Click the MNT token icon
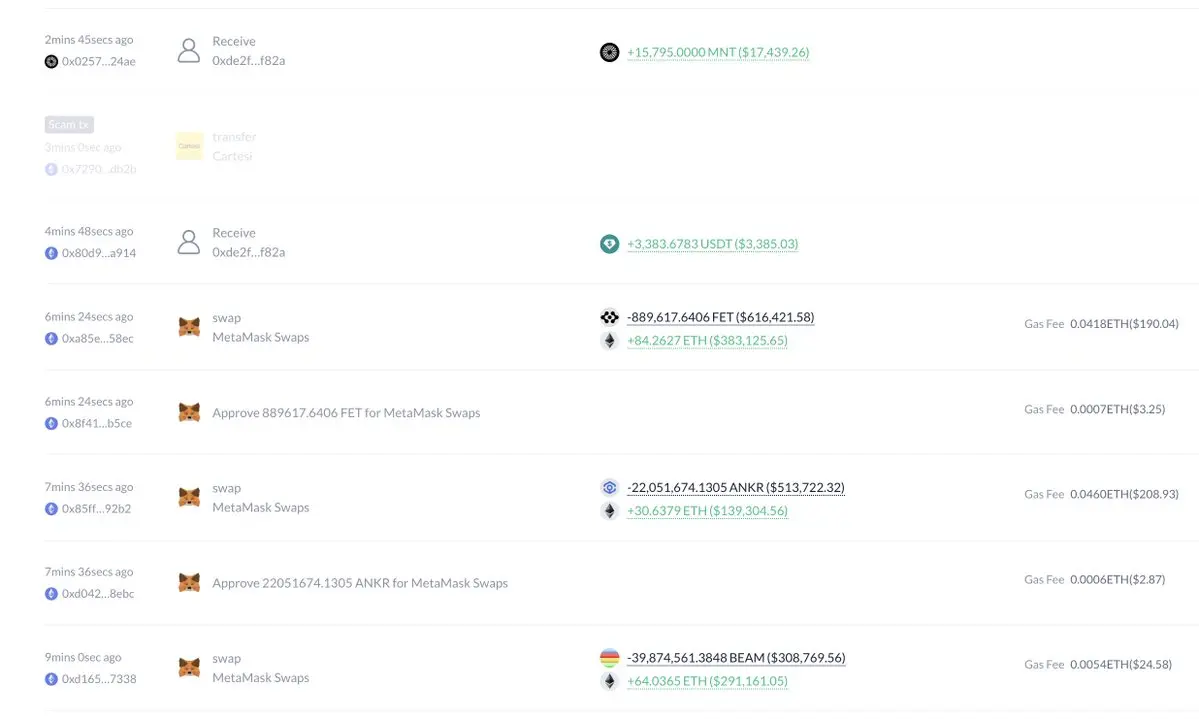 pos(609,52)
